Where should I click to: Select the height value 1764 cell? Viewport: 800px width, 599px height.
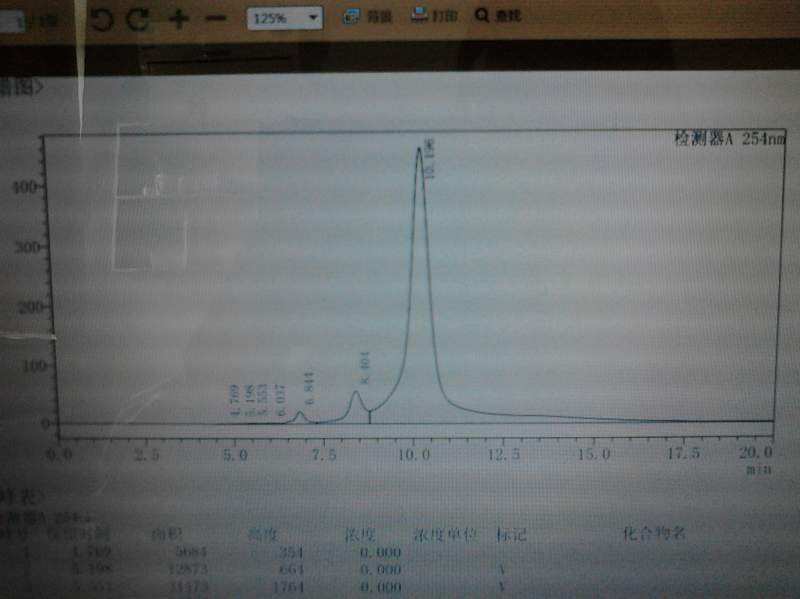[288, 587]
